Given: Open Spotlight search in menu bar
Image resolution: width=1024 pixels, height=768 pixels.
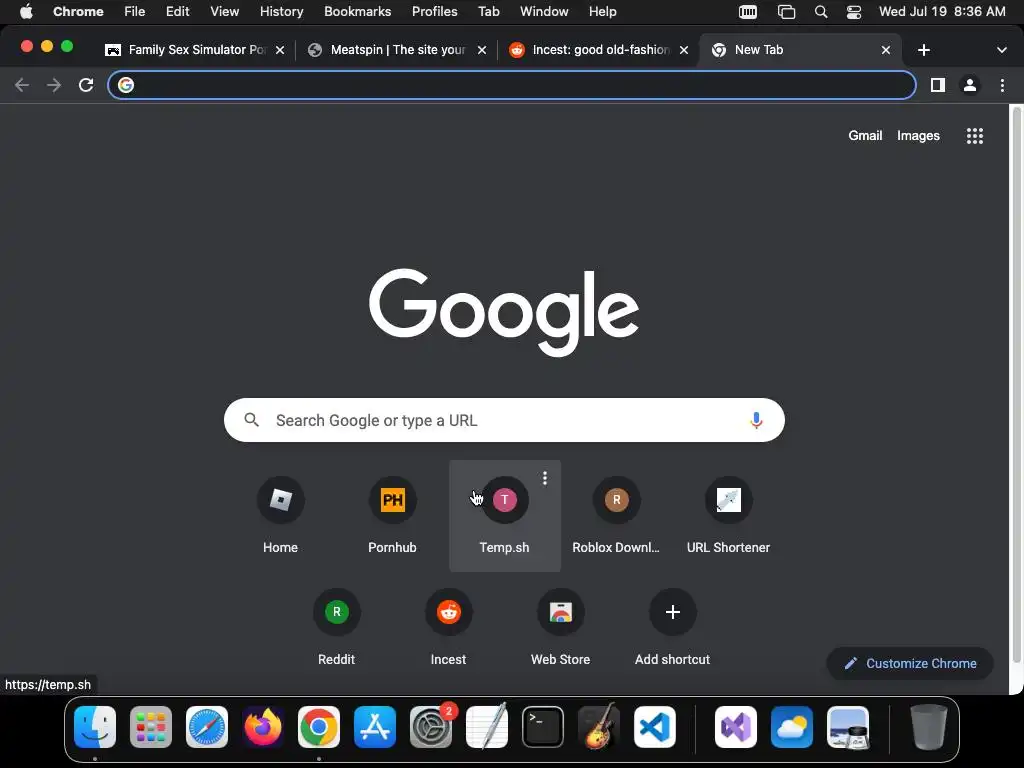Looking at the screenshot, I should pos(821,12).
